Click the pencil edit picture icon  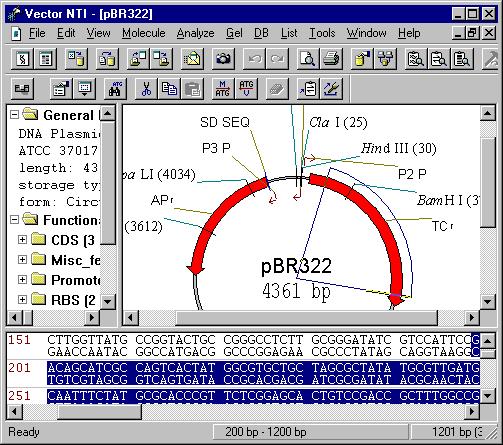tap(331, 89)
